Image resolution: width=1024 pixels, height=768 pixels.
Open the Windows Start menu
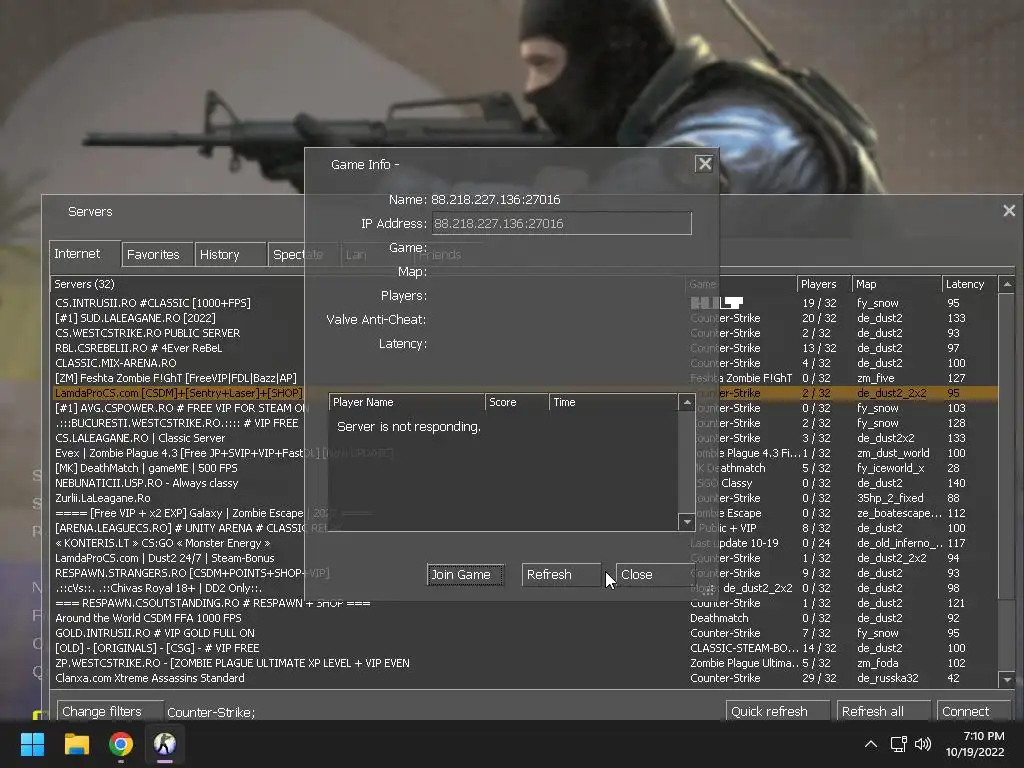click(x=32, y=744)
